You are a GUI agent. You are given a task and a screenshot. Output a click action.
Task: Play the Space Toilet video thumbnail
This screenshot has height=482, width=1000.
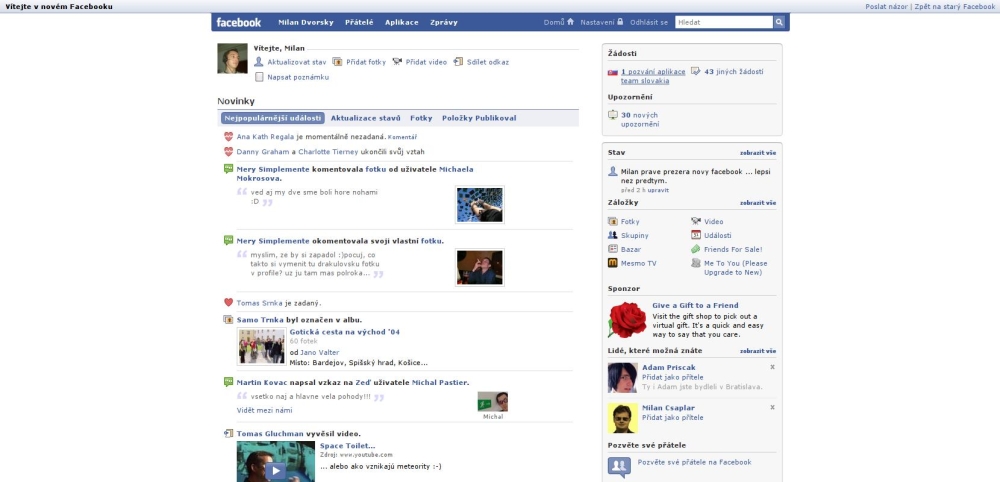[x=276, y=461]
